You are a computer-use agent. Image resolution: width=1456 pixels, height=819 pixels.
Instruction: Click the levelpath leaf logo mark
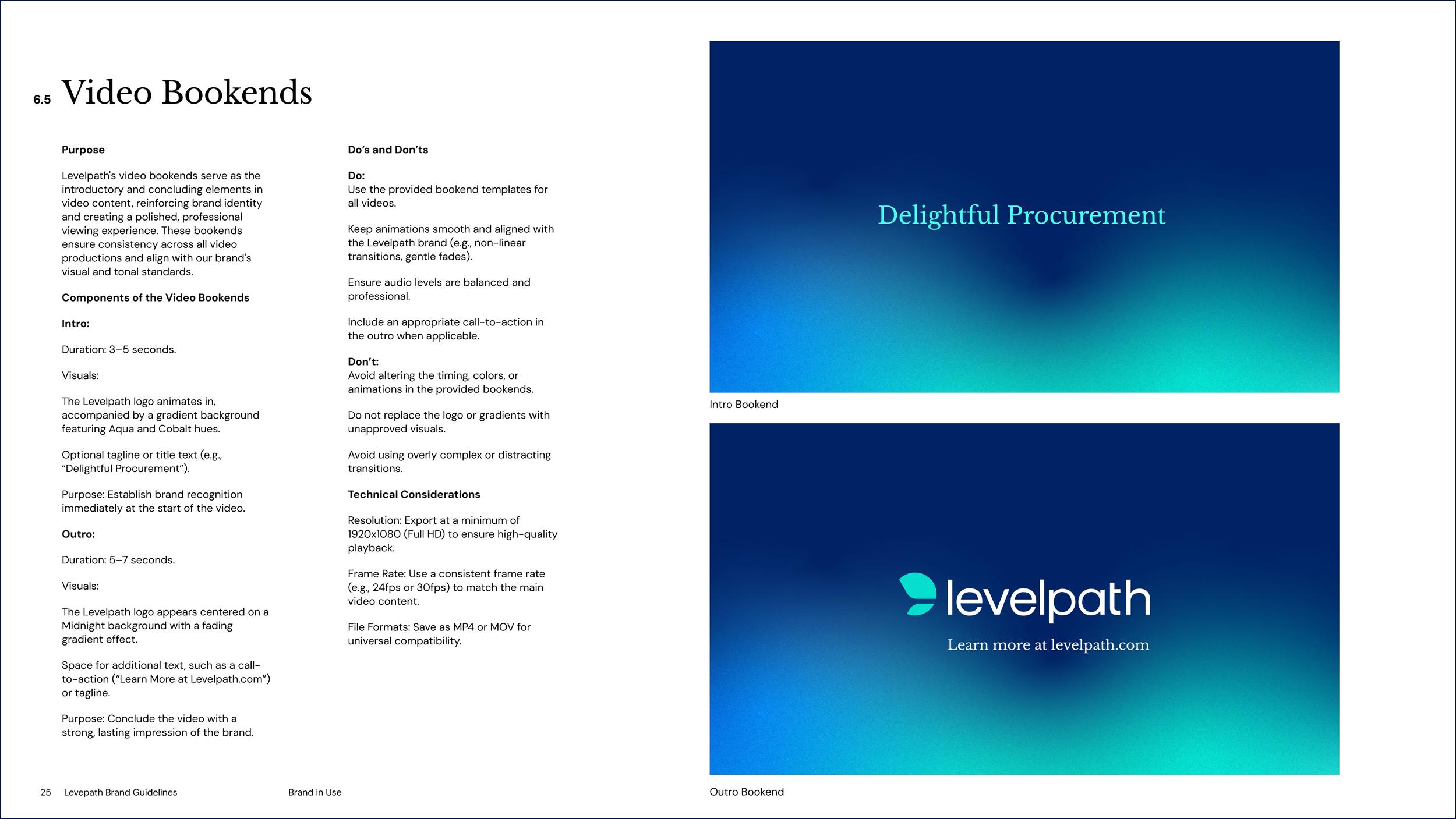click(x=918, y=594)
